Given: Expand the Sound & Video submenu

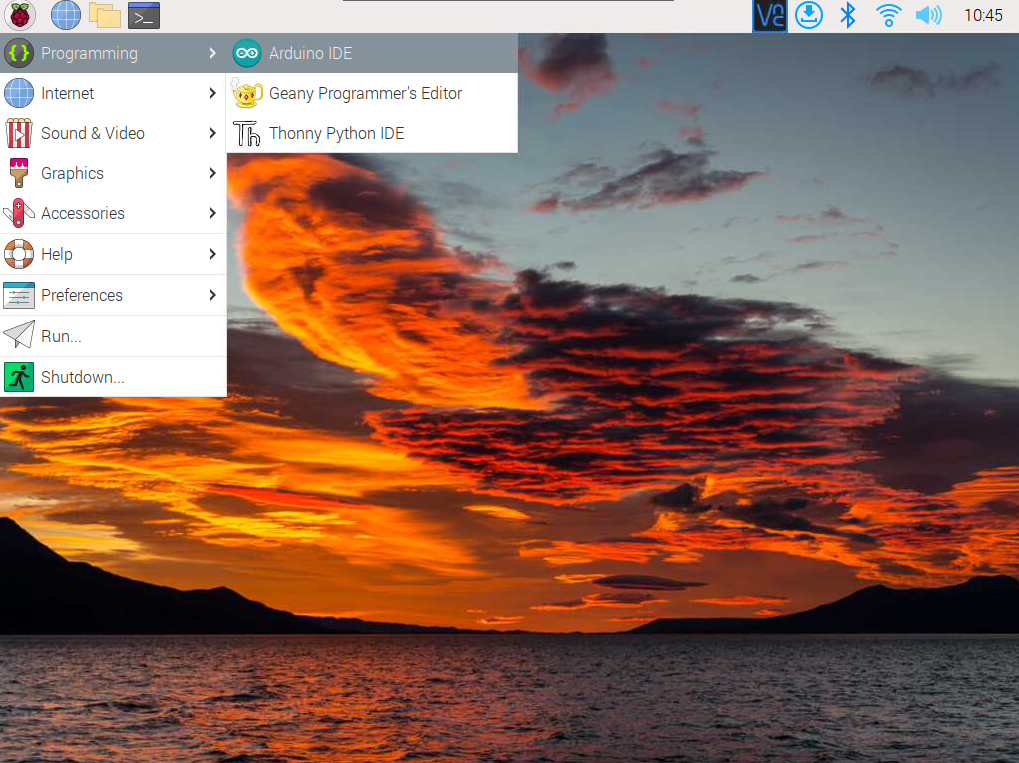Looking at the screenshot, I should pos(93,133).
